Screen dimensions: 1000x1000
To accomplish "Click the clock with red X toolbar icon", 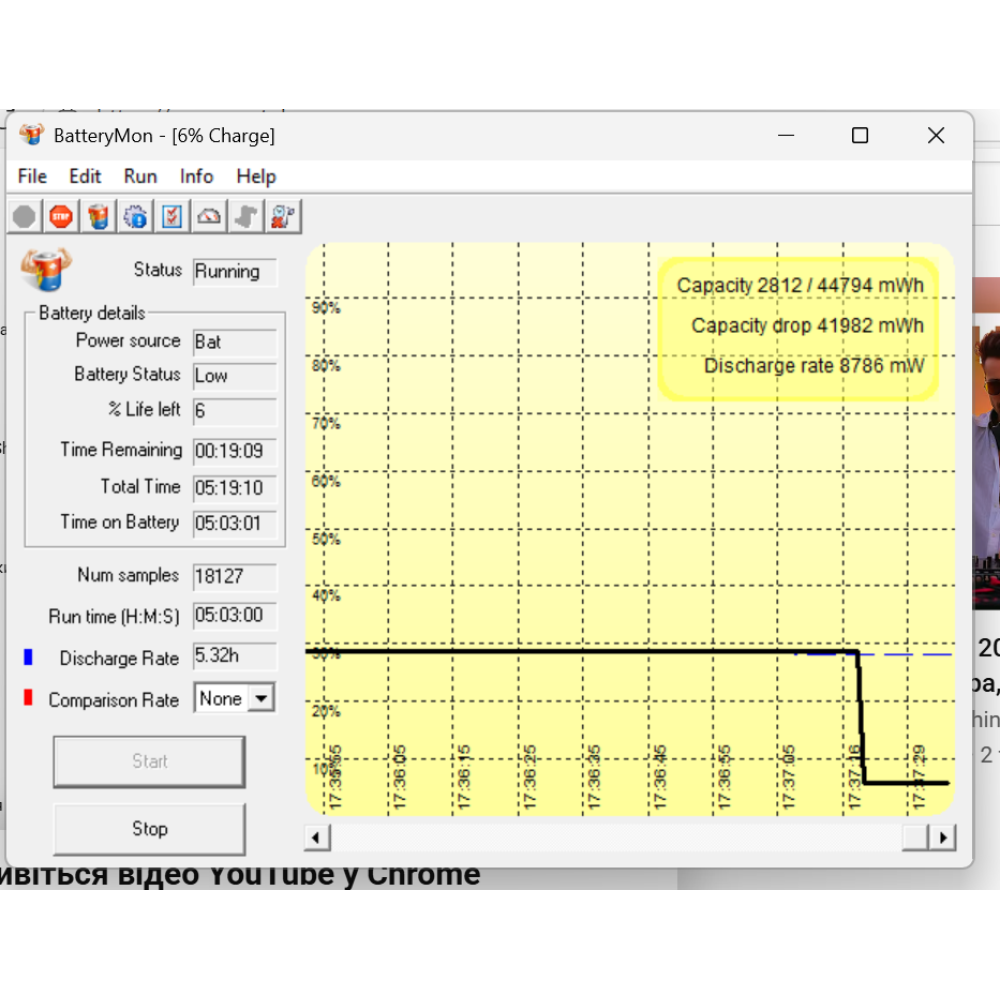I will coord(283,216).
